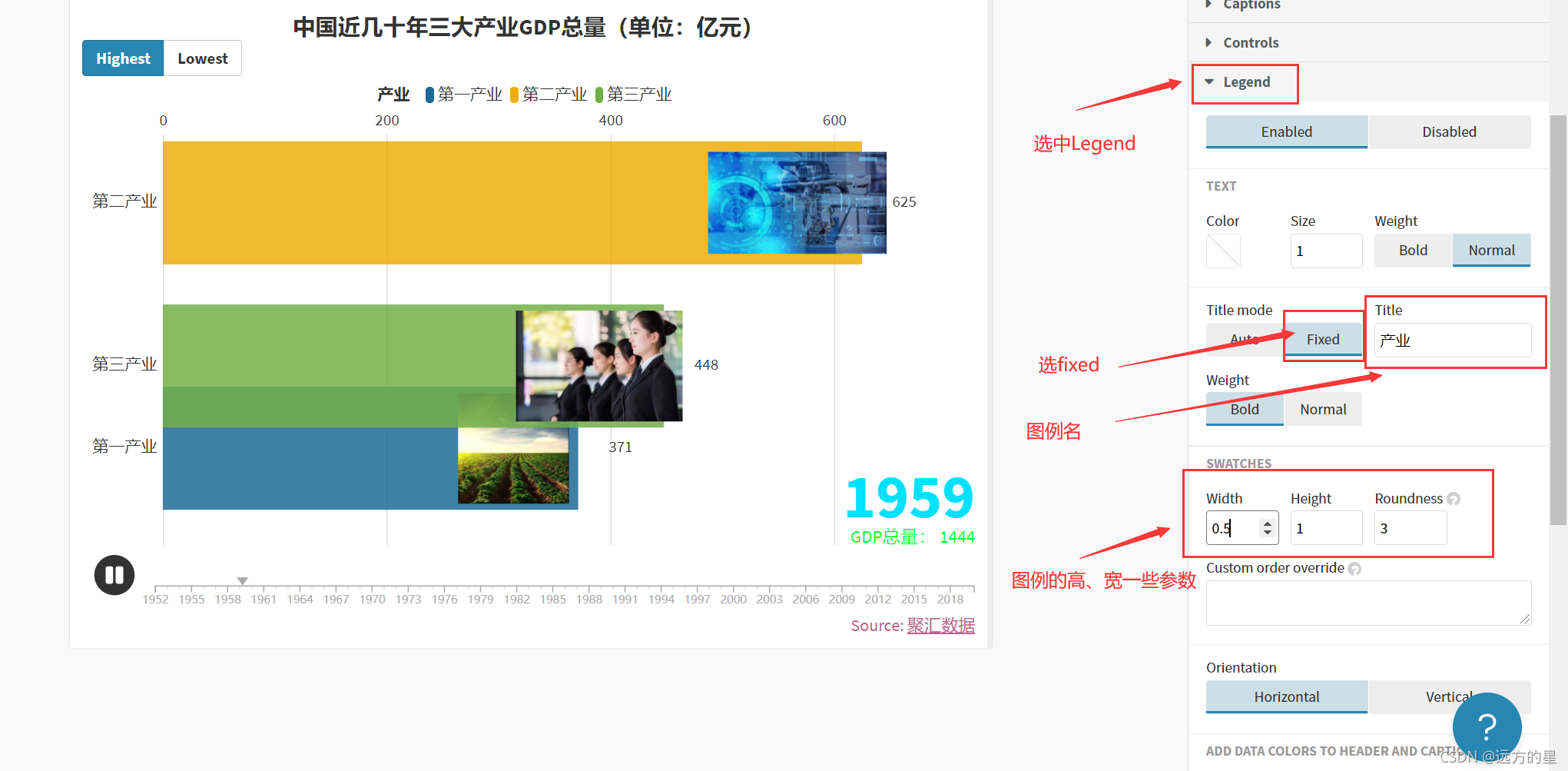Viewport: 1568px width, 771px height.
Task: Click the swatch Roundness input field
Action: pyautogui.click(x=1411, y=528)
